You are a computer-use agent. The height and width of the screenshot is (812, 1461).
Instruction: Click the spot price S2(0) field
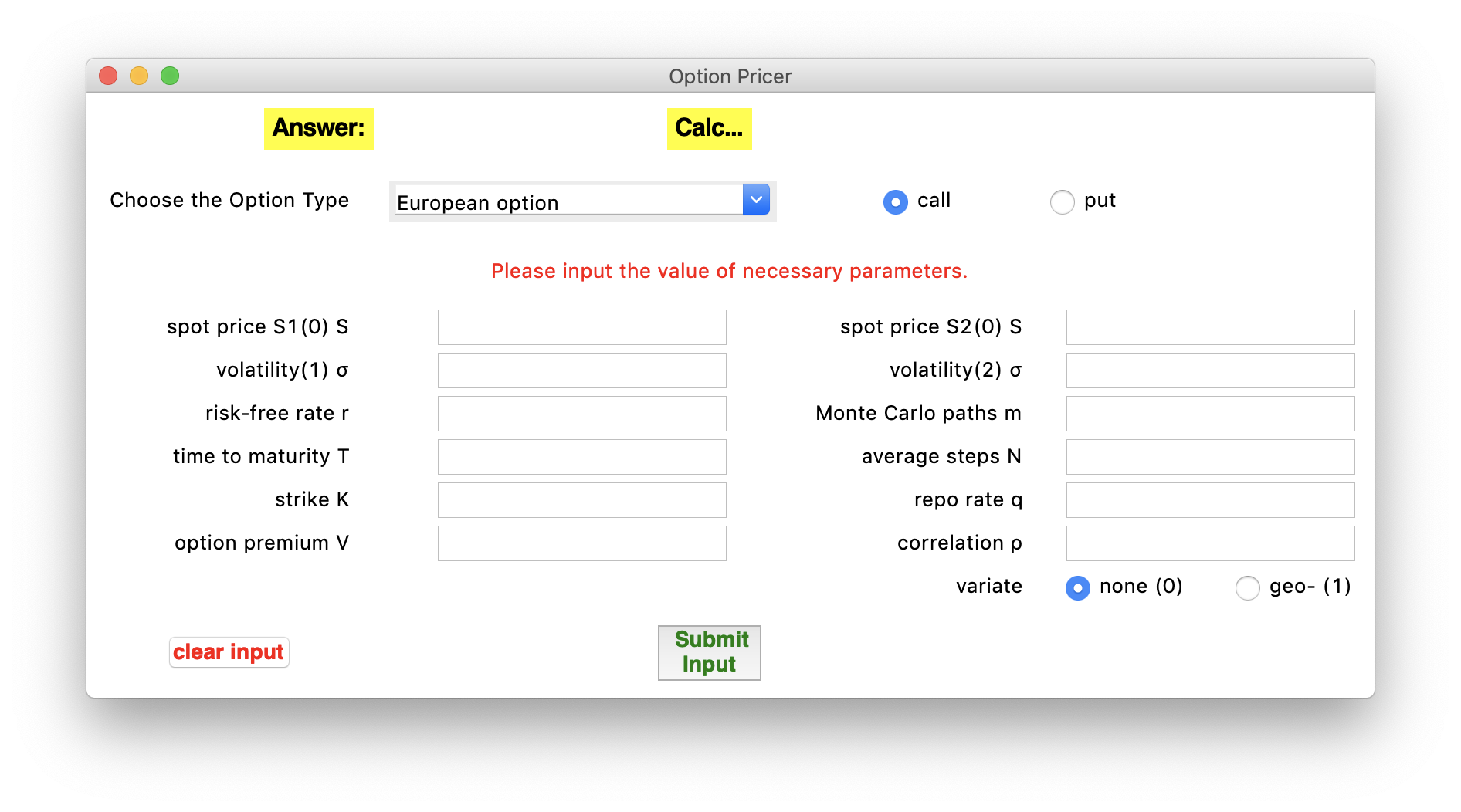[x=1210, y=327]
